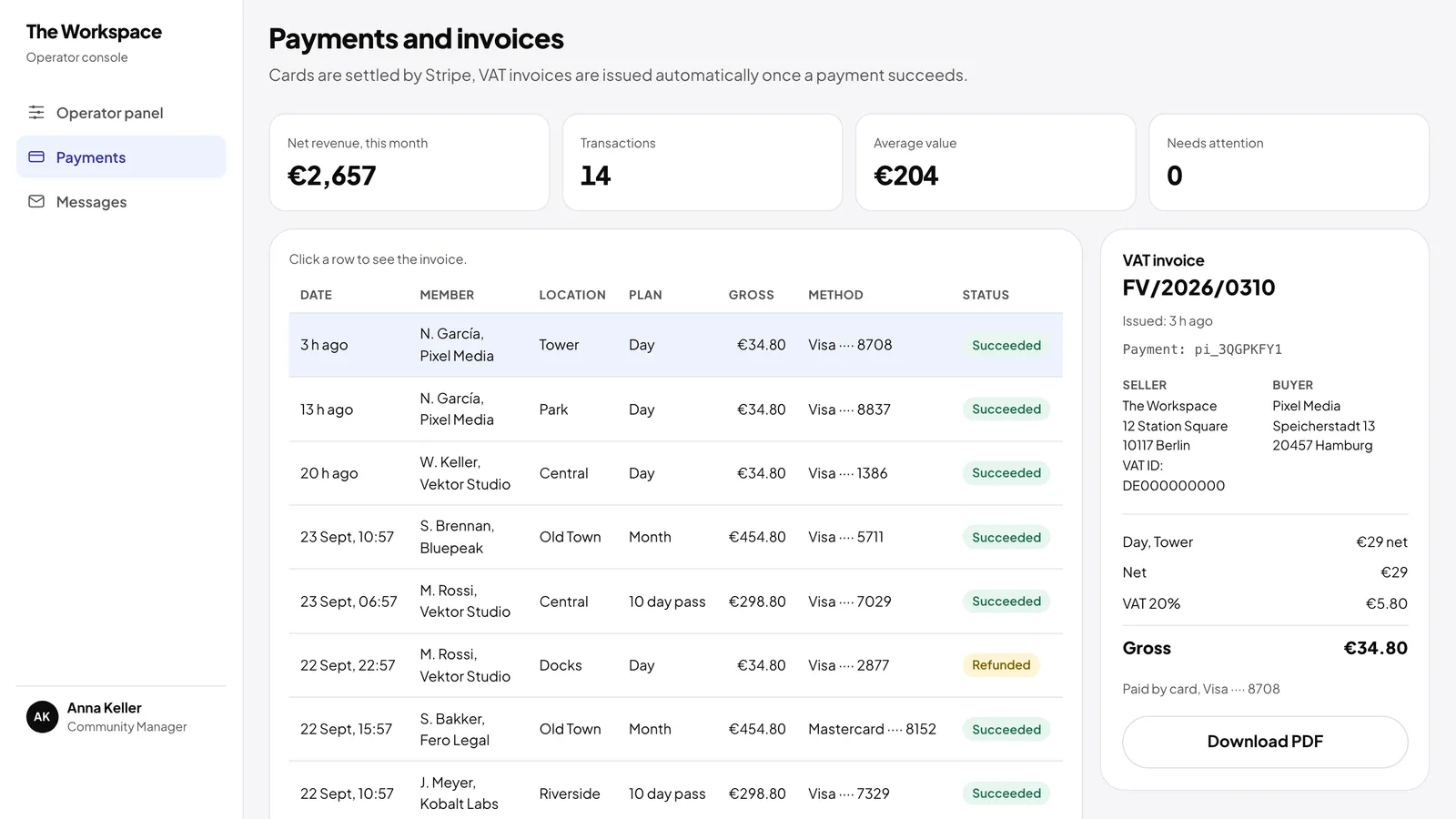Viewport: 1456px width, 819px height.
Task: Click the Docks location cell
Action: pyautogui.click(x=561, y=665)
